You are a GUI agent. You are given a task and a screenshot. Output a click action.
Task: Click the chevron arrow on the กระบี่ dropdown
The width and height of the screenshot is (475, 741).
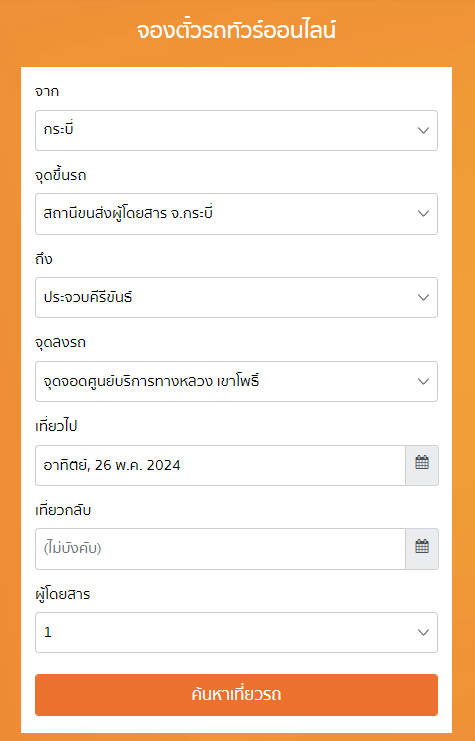(423, 130)
